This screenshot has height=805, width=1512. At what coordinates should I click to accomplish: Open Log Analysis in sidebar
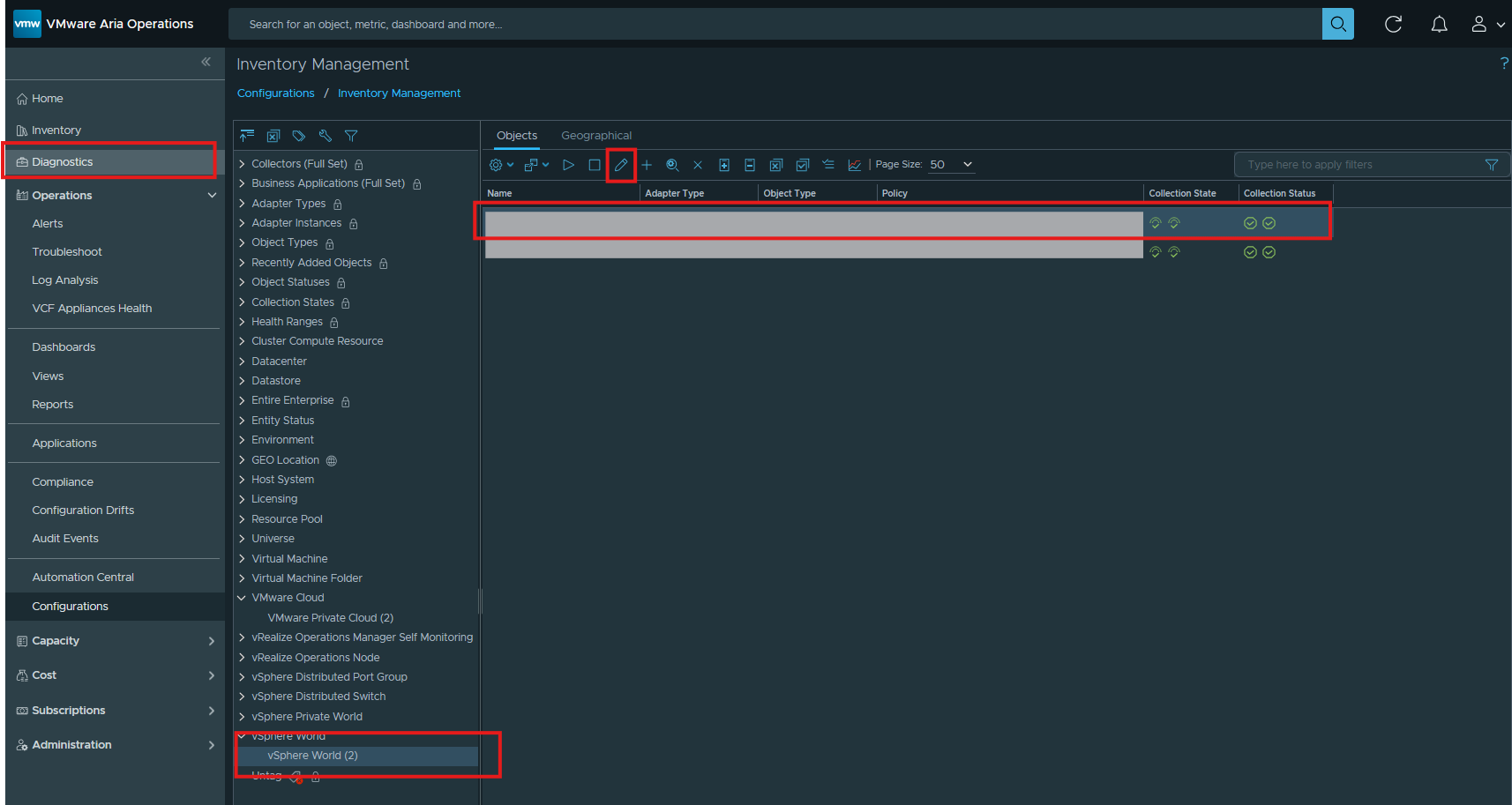pos(65,280)
